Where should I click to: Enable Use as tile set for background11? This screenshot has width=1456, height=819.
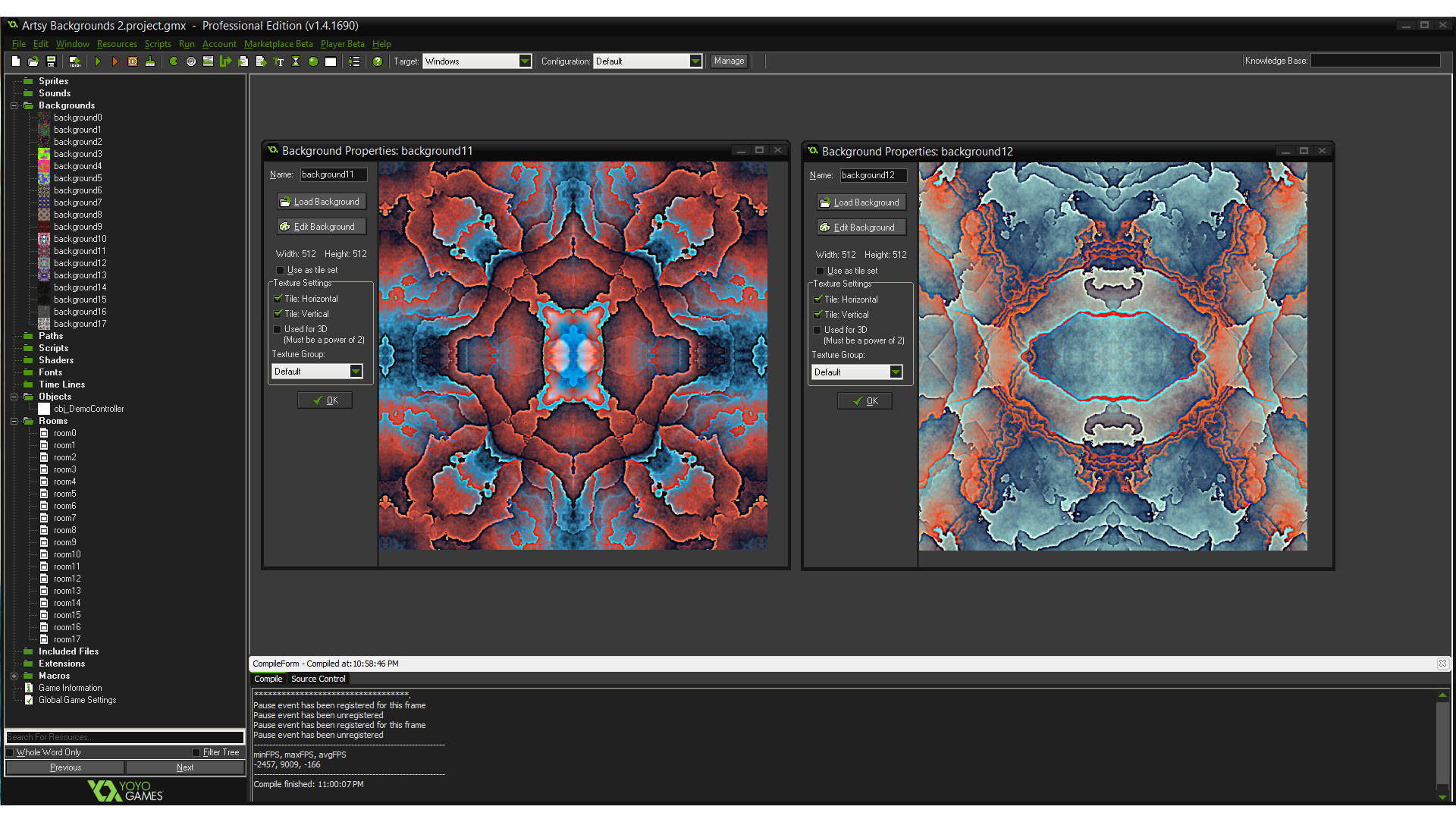pyautogui.click(x=280, y=270)
